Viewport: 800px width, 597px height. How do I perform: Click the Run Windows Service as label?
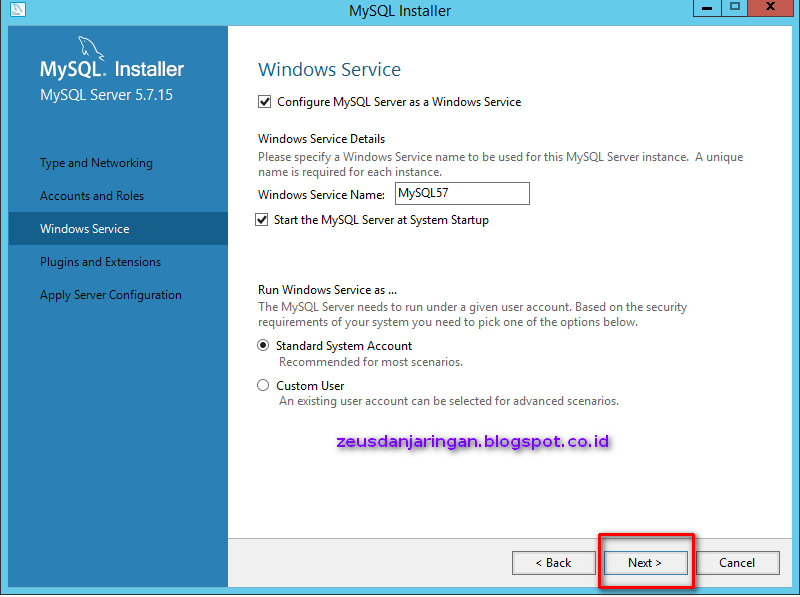[x=328, y=290]
